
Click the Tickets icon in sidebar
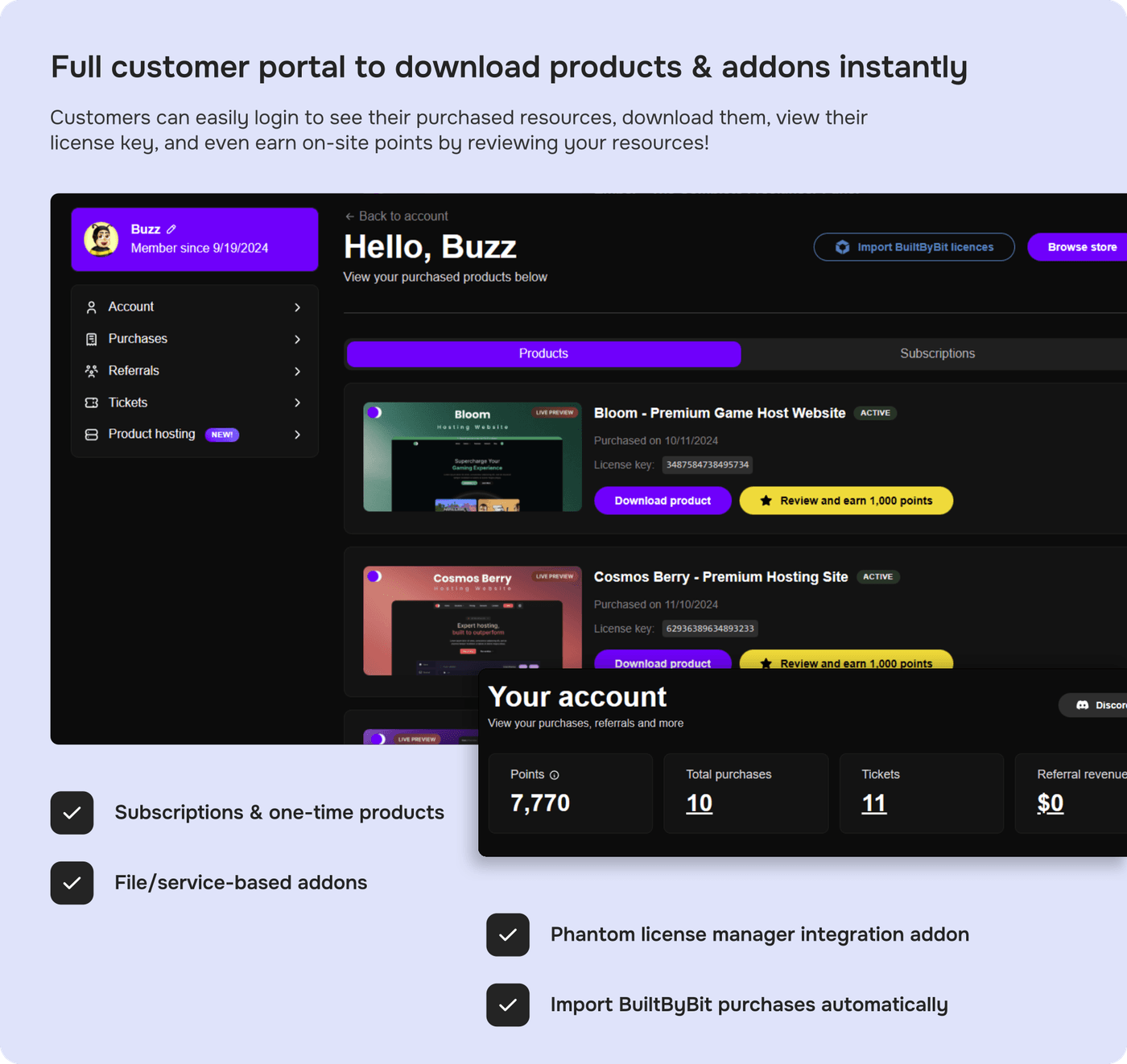coord(92,402)
